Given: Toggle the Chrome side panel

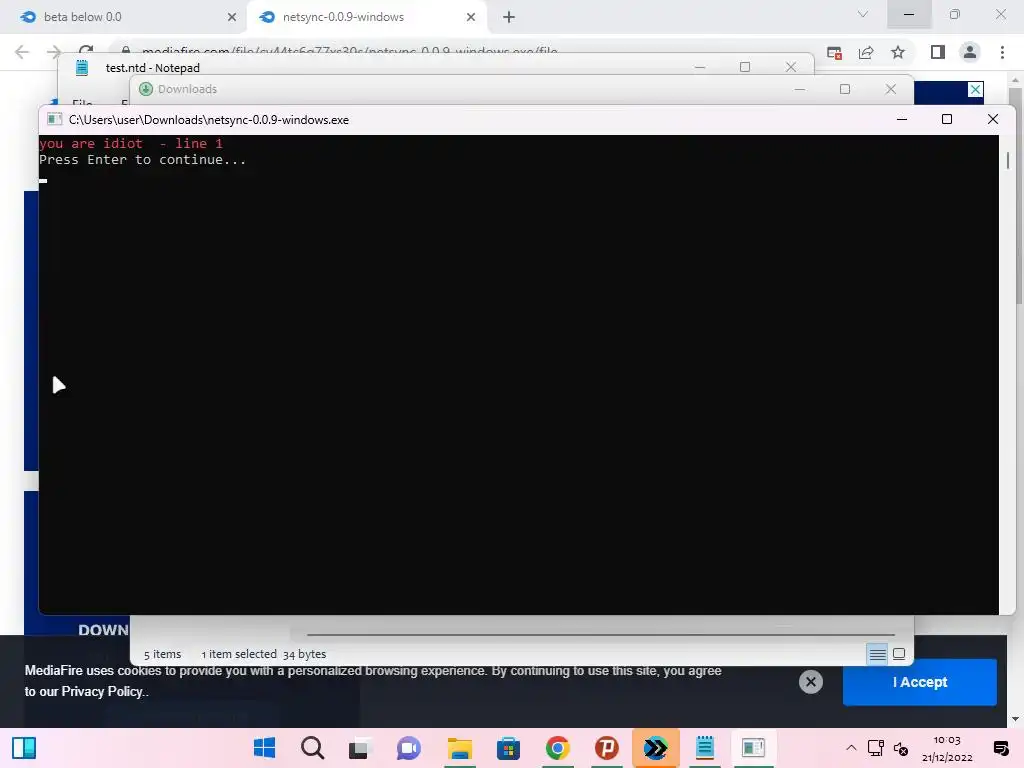Looking at the screenshot, I should [x=938, y=52].
